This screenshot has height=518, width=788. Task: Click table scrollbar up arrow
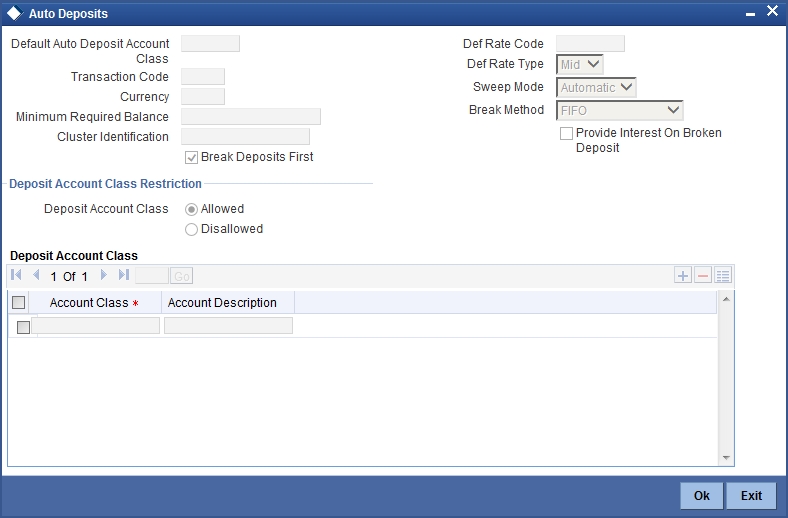click(726, 299)
